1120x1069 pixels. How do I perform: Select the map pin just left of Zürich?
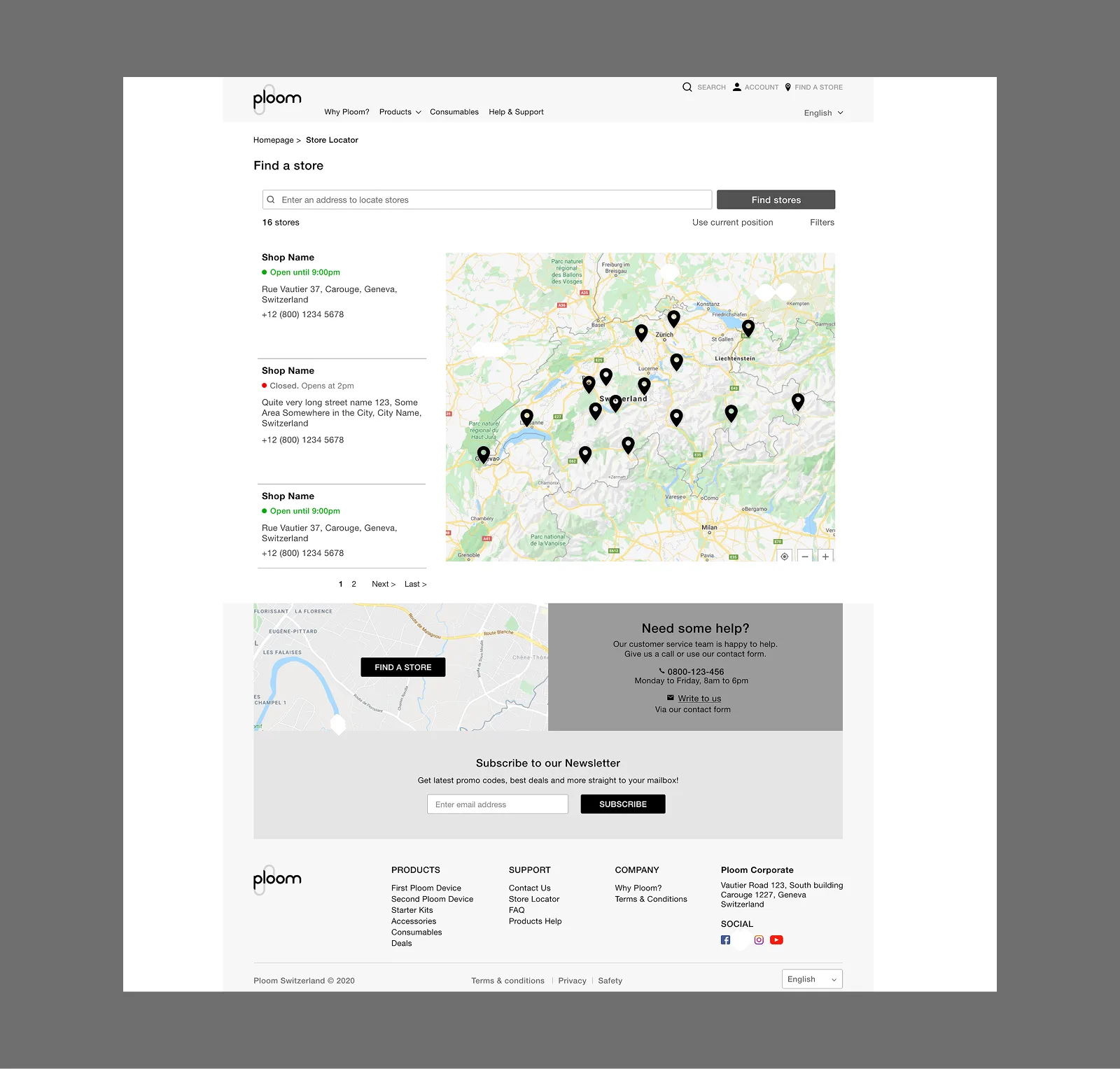pyautogui.click(x=641, y=333)
